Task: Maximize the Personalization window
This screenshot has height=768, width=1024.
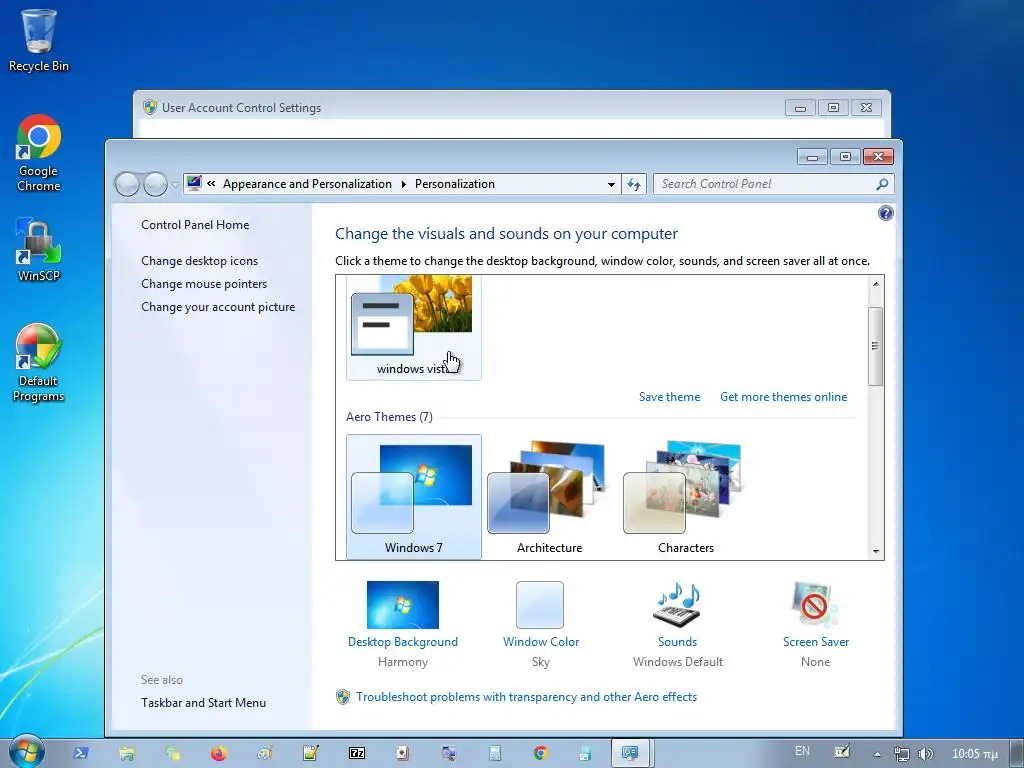Action: pyautogui.click(x=846, y=157)
